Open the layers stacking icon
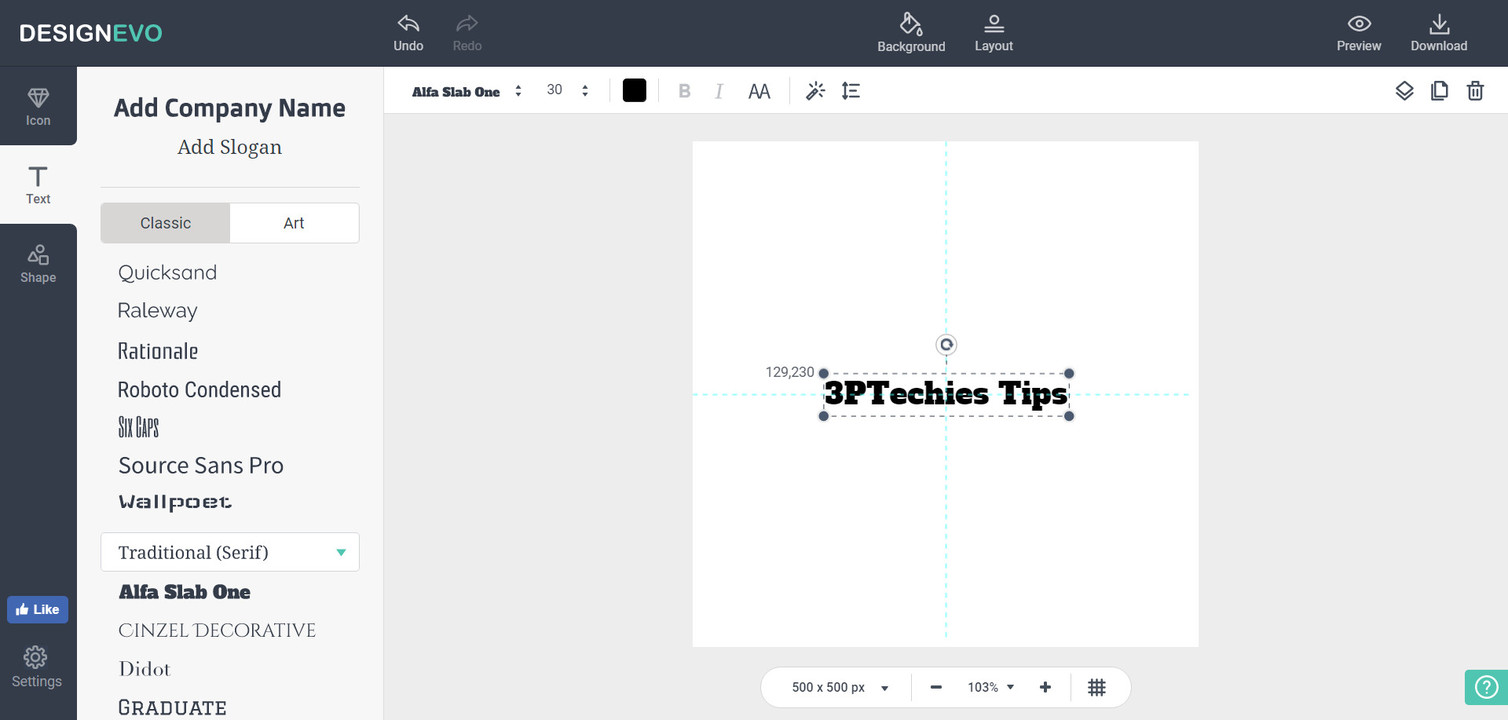The height and width of the screenshot is (720, 1508). (1404, 91)
